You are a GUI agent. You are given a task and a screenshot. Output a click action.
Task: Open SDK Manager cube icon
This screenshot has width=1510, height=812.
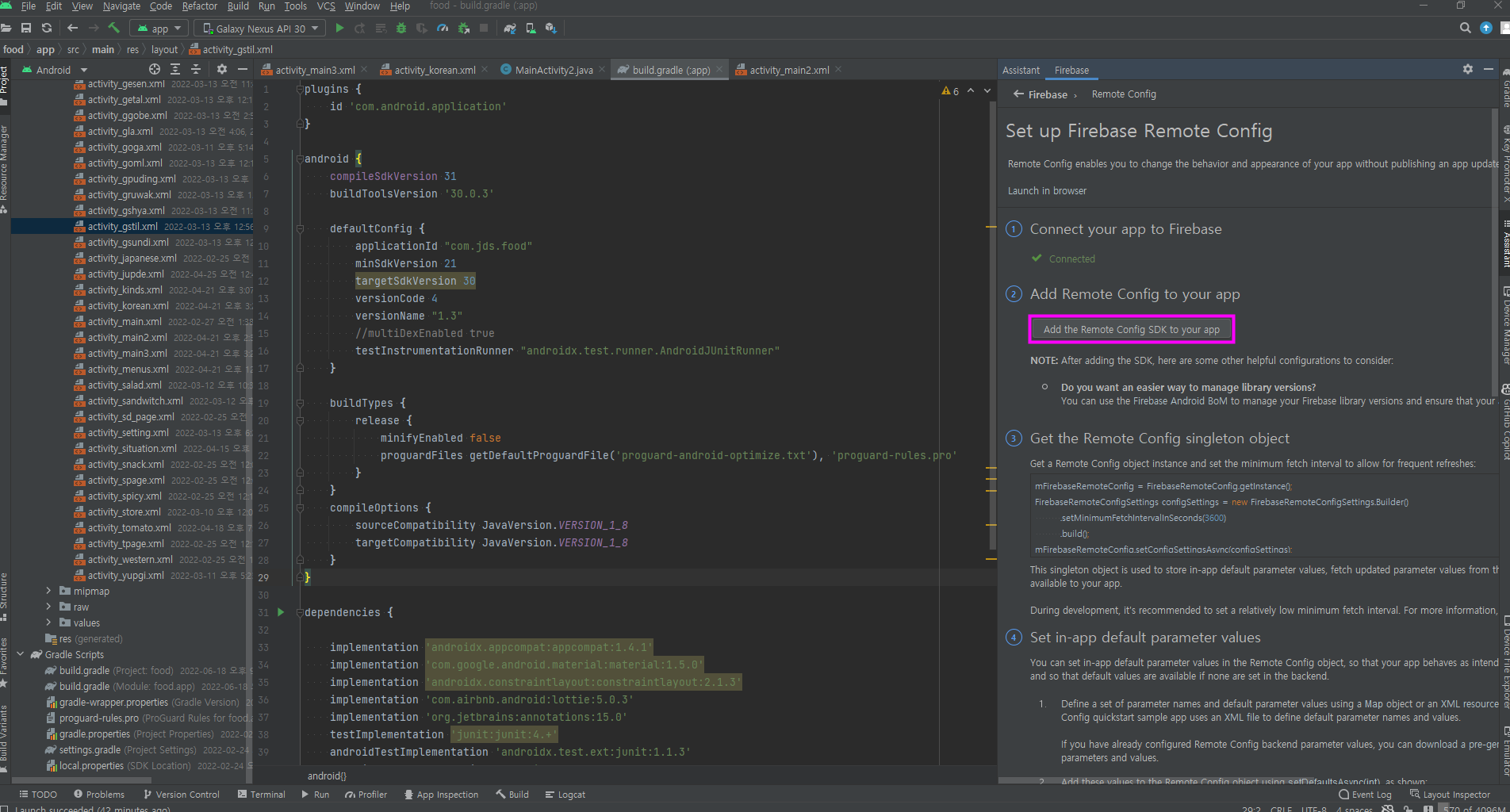551,28
